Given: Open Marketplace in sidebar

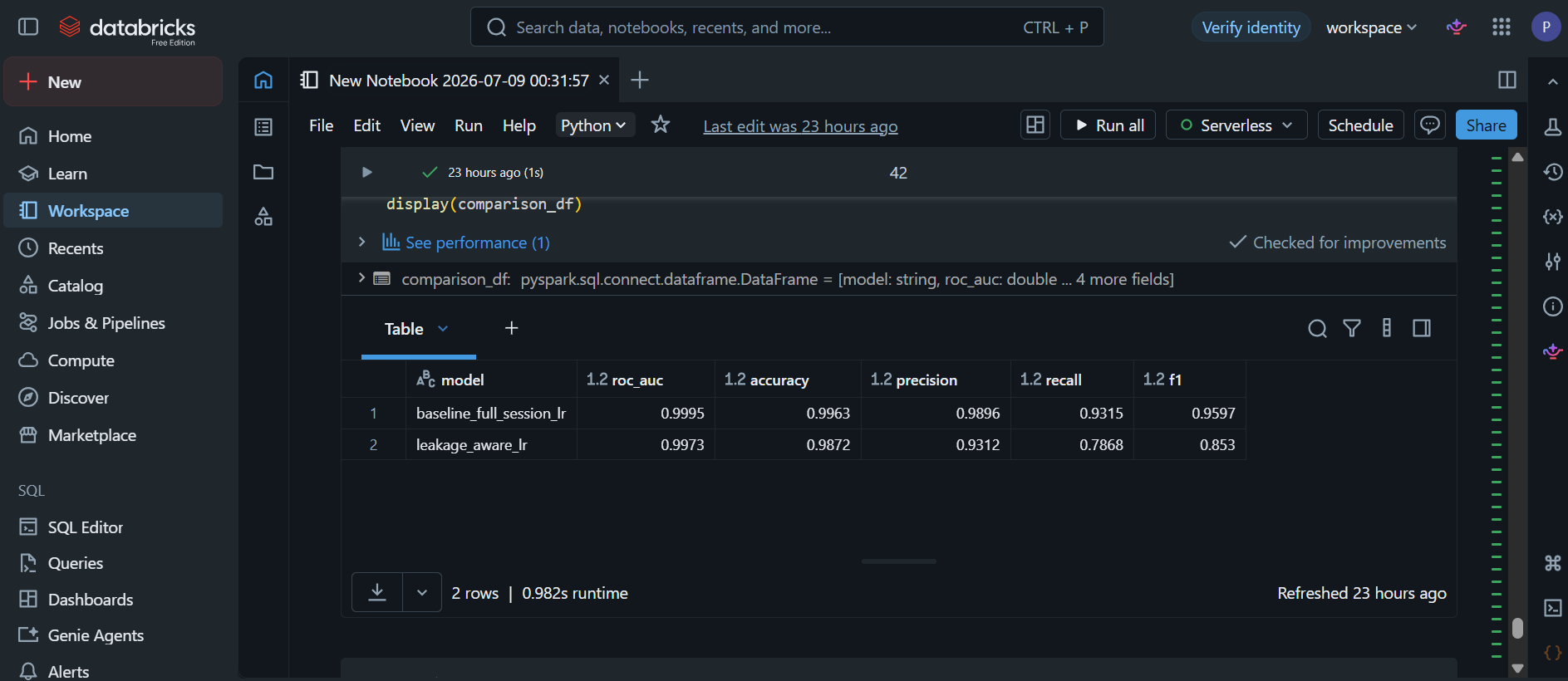Looking at the screenshot, I should point(113,435).
